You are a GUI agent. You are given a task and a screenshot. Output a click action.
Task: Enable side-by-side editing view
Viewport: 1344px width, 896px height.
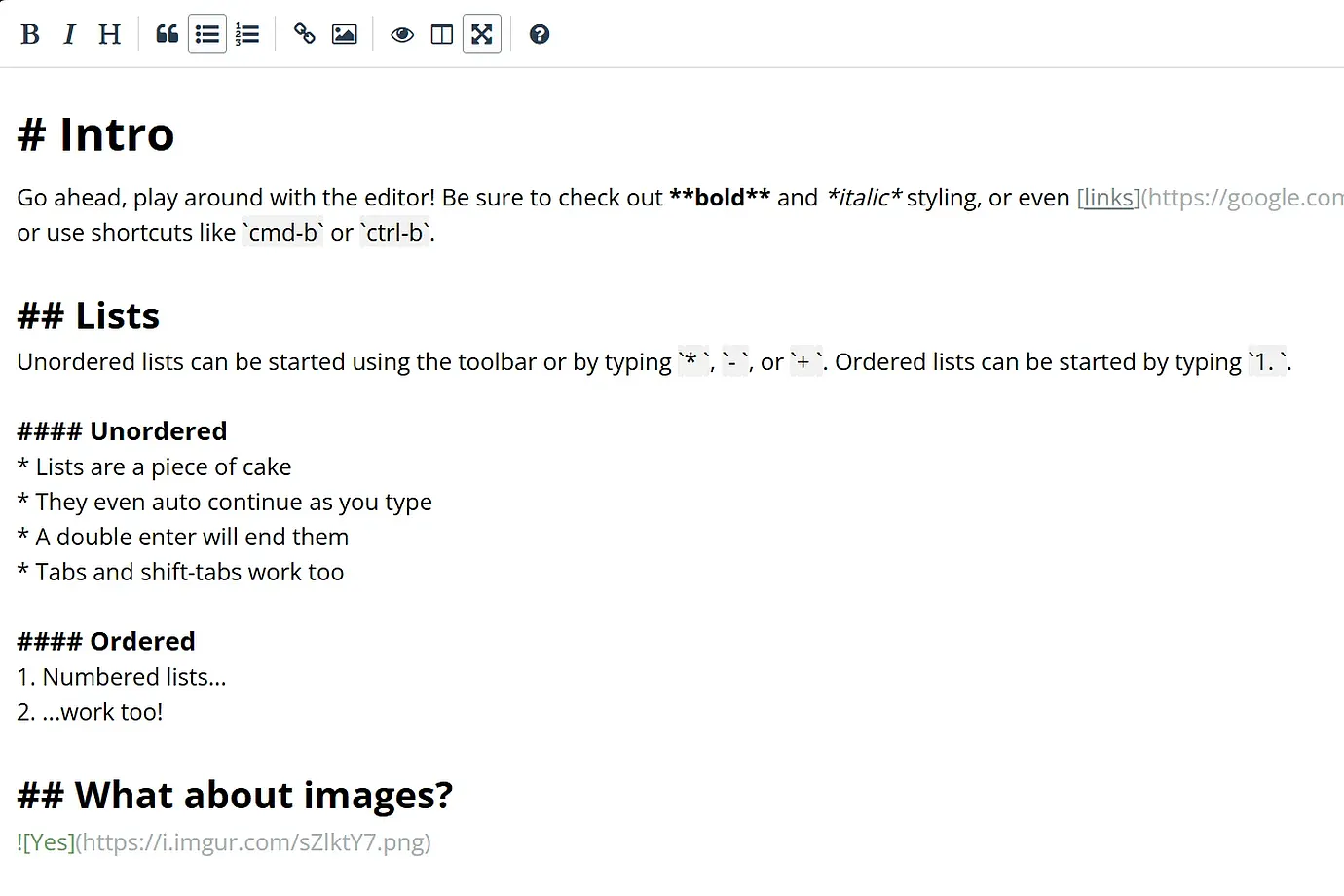(x=441, y=33)
